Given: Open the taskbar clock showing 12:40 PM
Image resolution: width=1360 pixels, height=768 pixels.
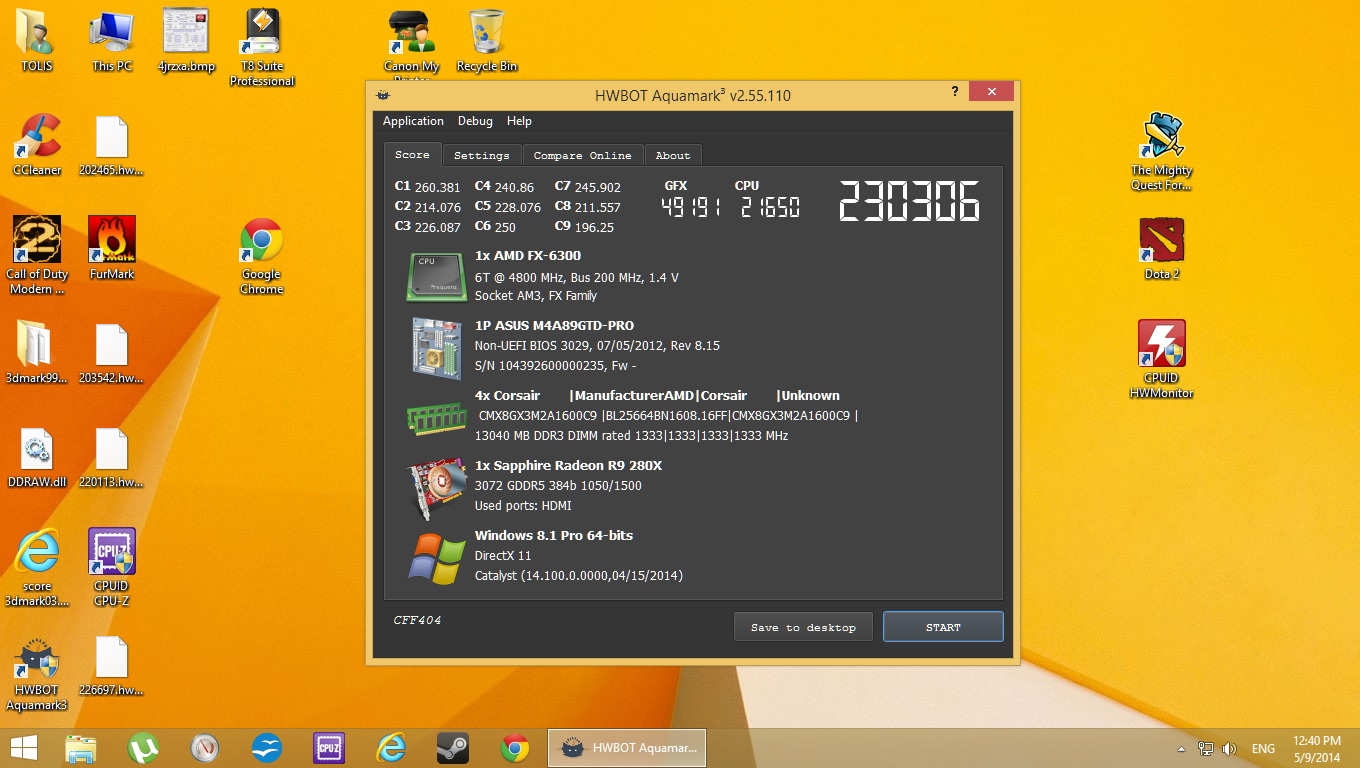Looking at the screenshot, I should pyautogui.click(x=1317, y=748).
